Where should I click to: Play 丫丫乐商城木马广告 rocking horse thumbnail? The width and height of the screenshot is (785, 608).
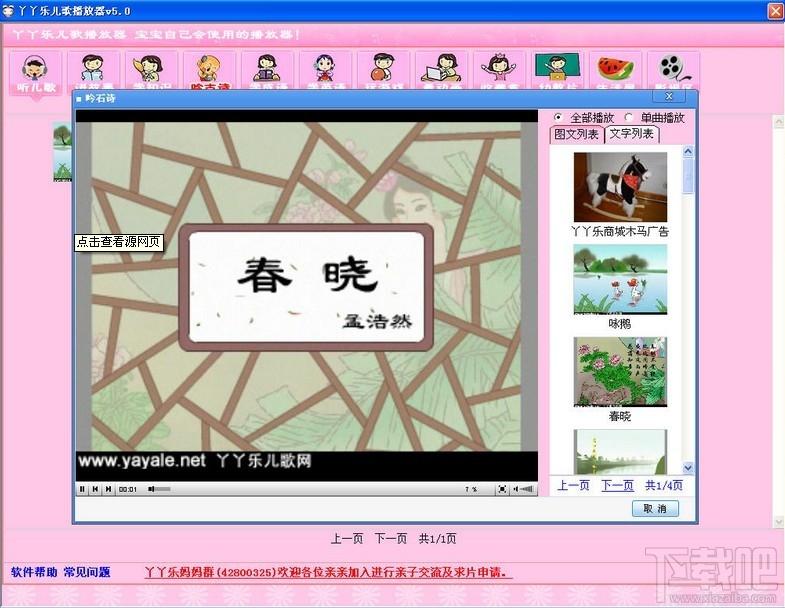tap(620, 187)
